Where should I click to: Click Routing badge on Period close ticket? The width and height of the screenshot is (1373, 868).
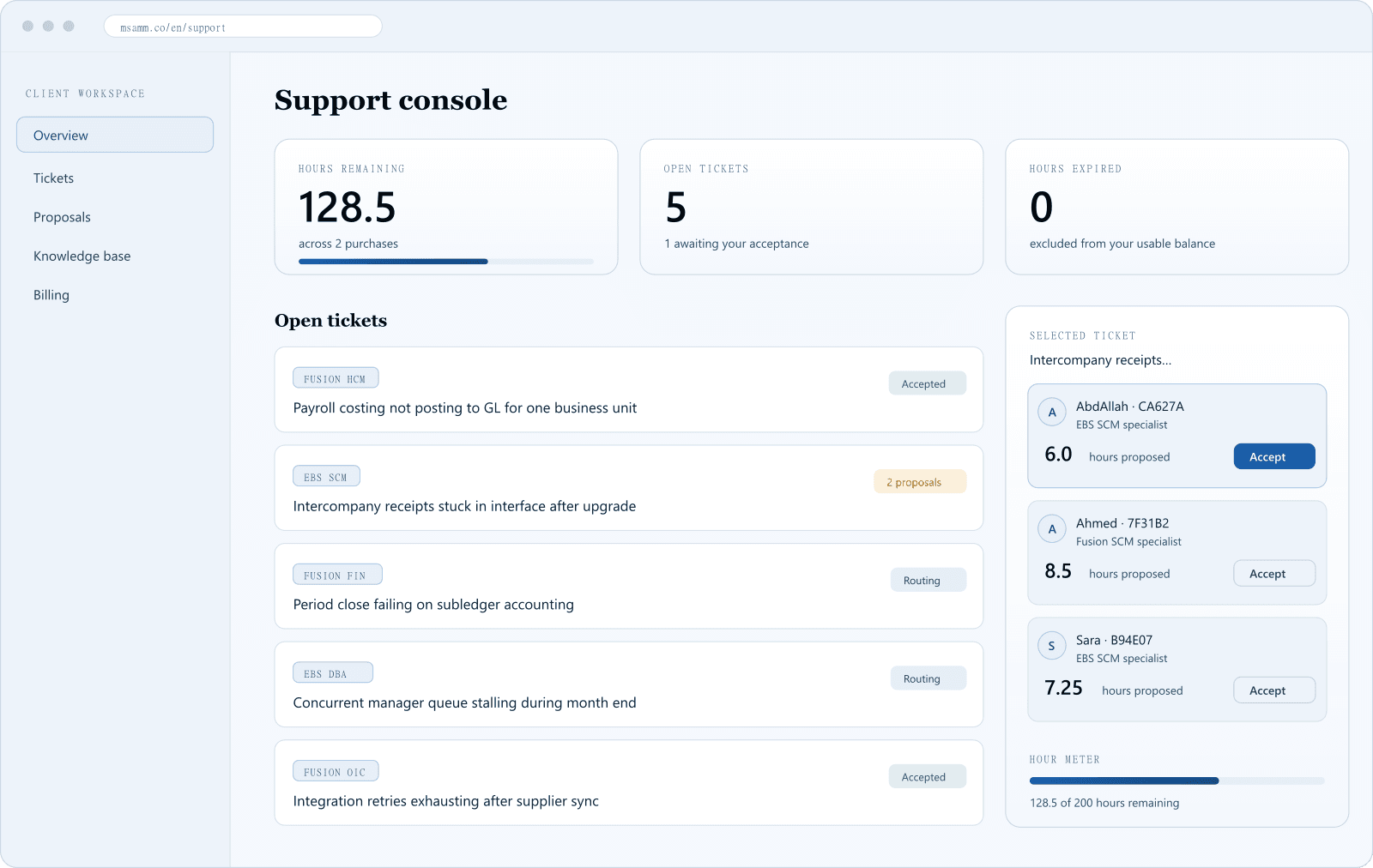pos(928,580)
